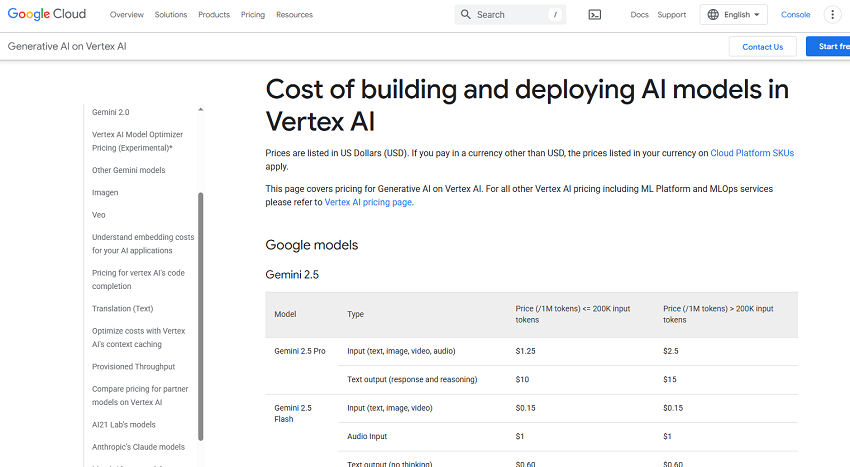The image size is (850, 467).
Task: Open the Google Cloud logo home link
Action: tap(47, 14)
